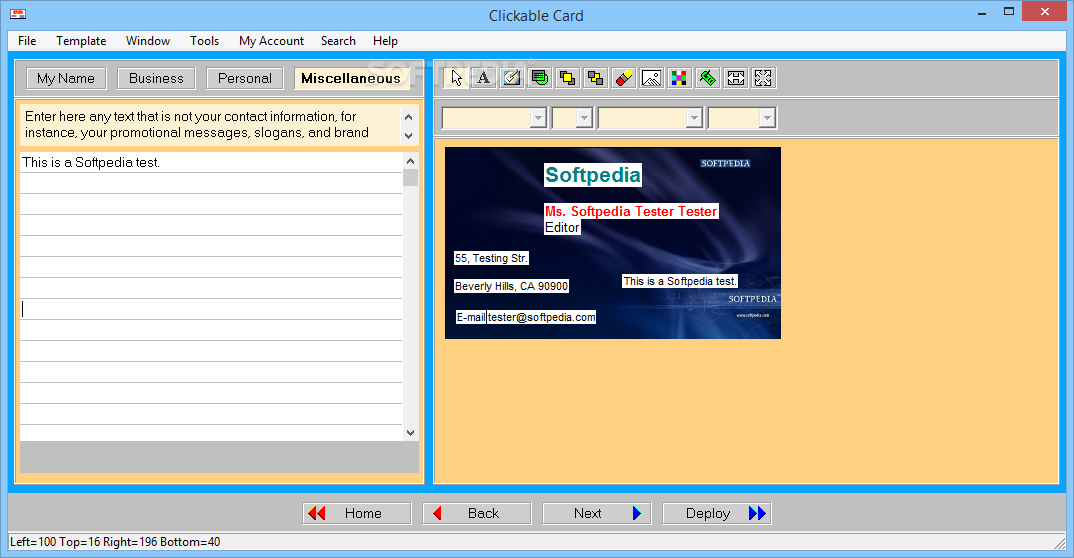Select the Miscellaneous tab

(x=351, y=78)
